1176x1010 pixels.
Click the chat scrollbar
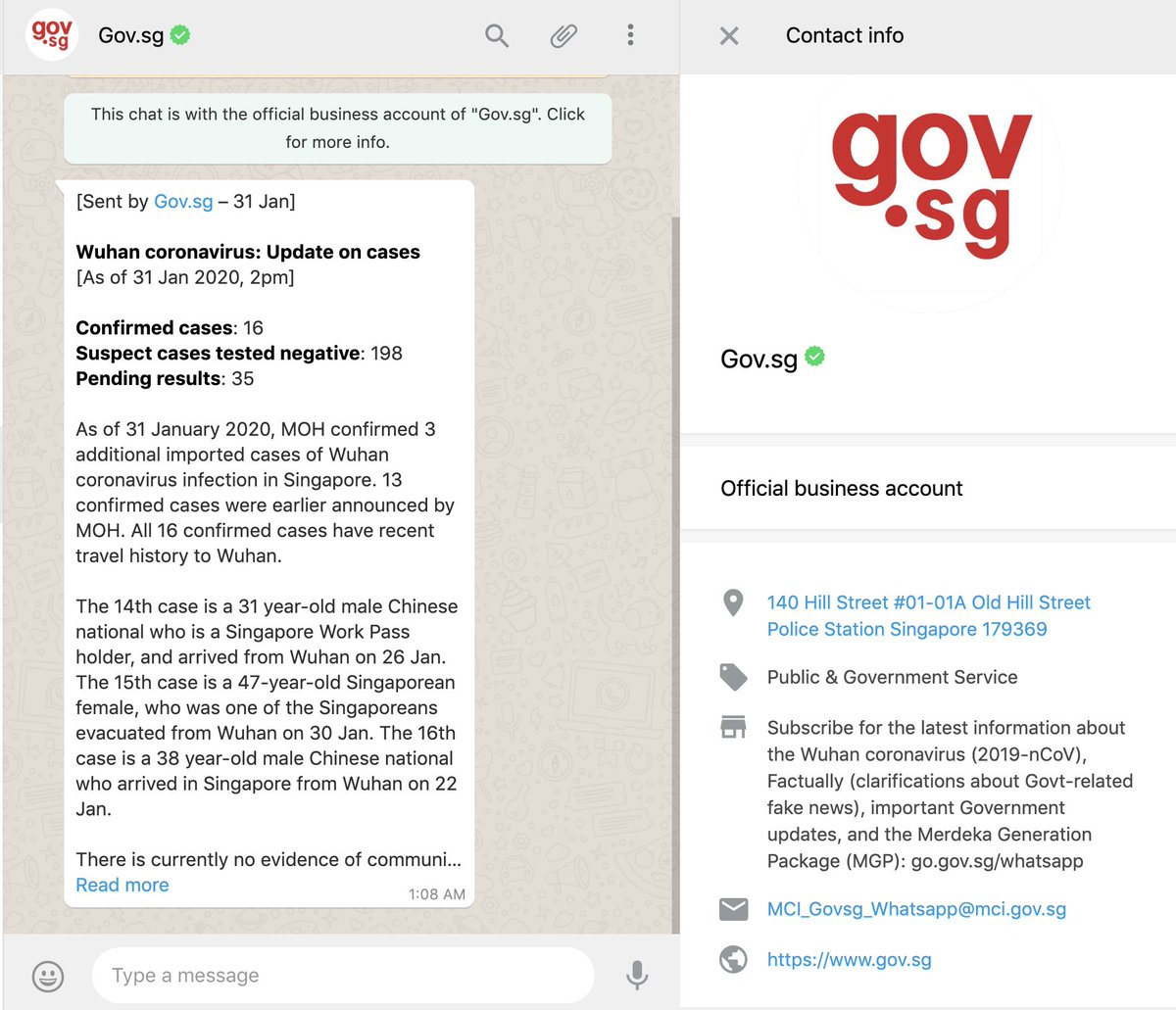click(x=674, y=573)
